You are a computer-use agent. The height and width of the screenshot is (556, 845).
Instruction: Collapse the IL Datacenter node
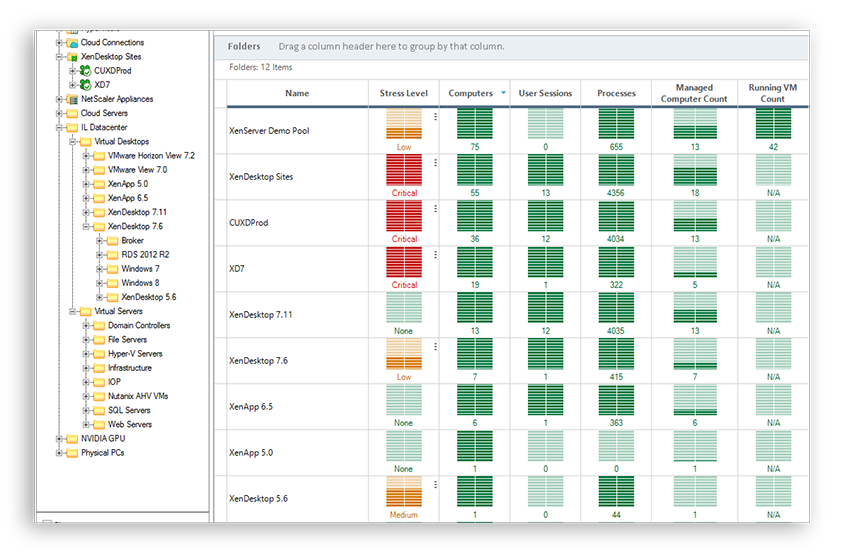click(x=59, y=128)
